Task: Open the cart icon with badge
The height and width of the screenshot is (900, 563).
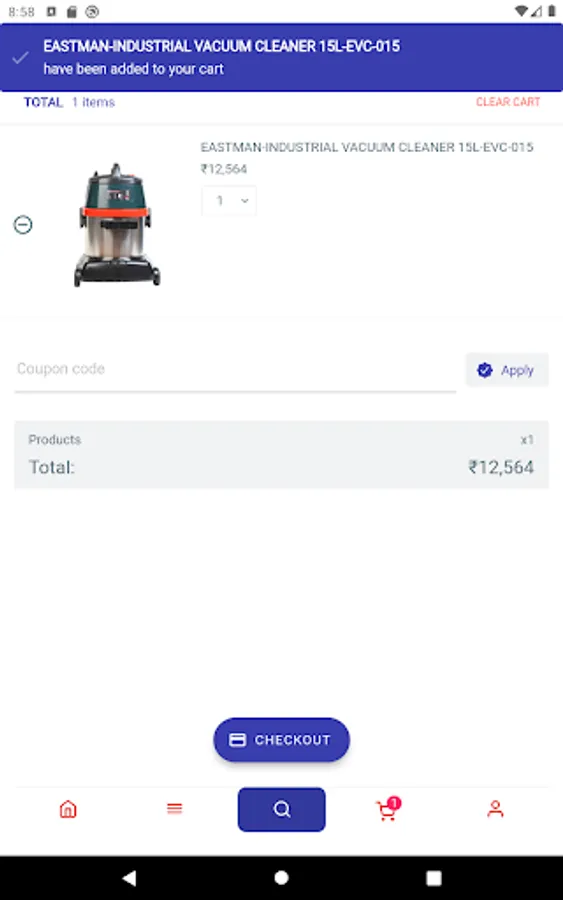Action: click(x=388, y=809)
